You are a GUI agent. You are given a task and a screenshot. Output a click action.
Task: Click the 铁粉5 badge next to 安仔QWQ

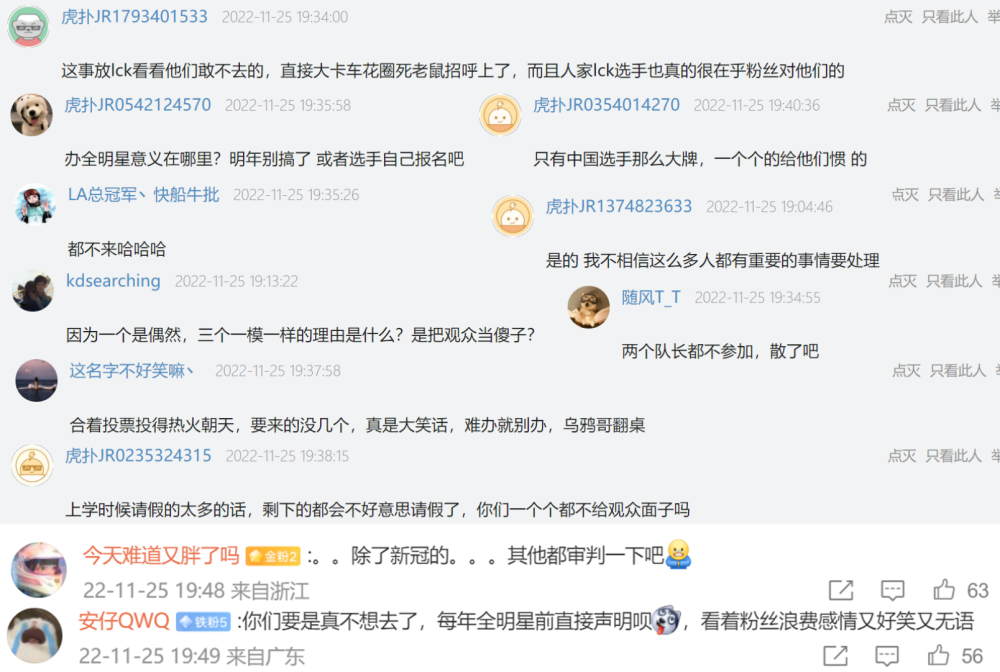203,622
